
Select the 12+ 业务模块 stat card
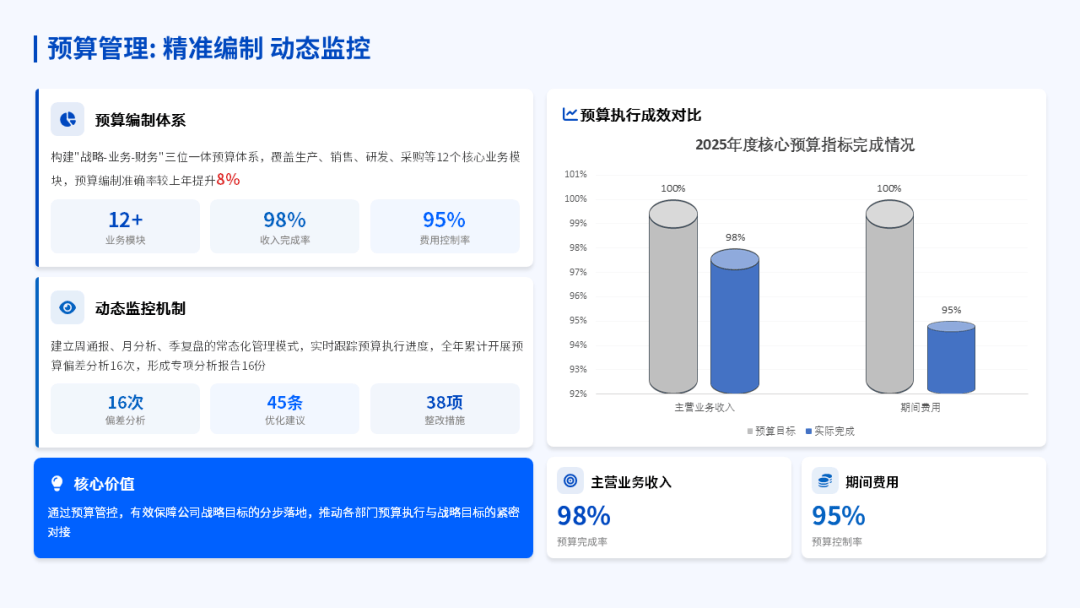click(125, 226)
